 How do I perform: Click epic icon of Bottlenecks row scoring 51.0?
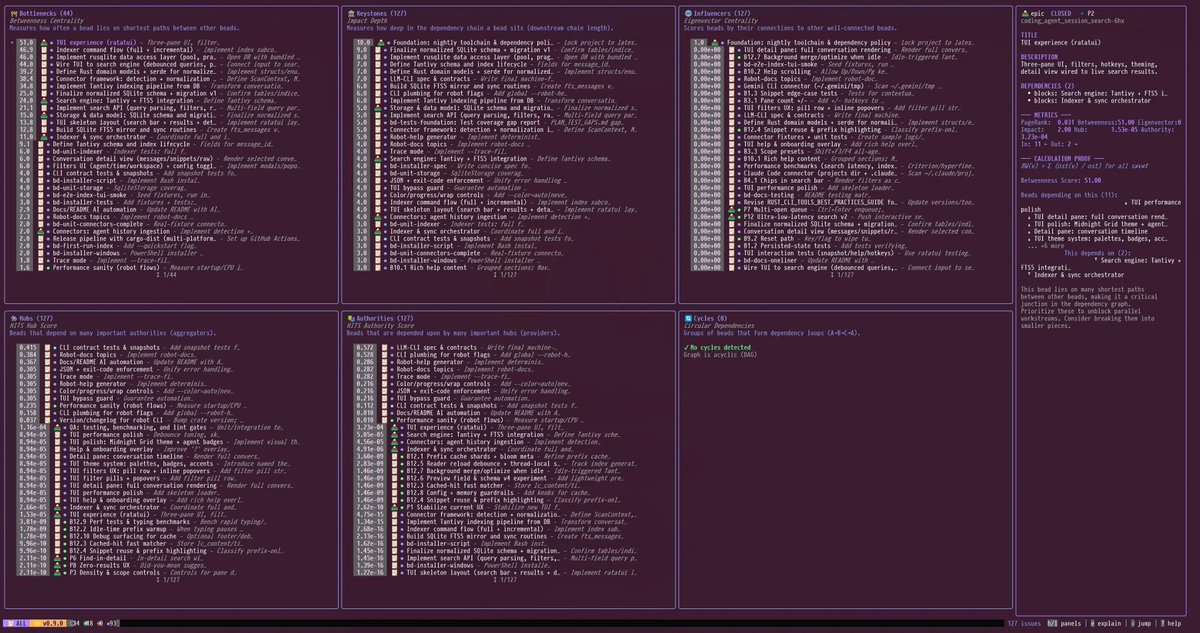43,43
